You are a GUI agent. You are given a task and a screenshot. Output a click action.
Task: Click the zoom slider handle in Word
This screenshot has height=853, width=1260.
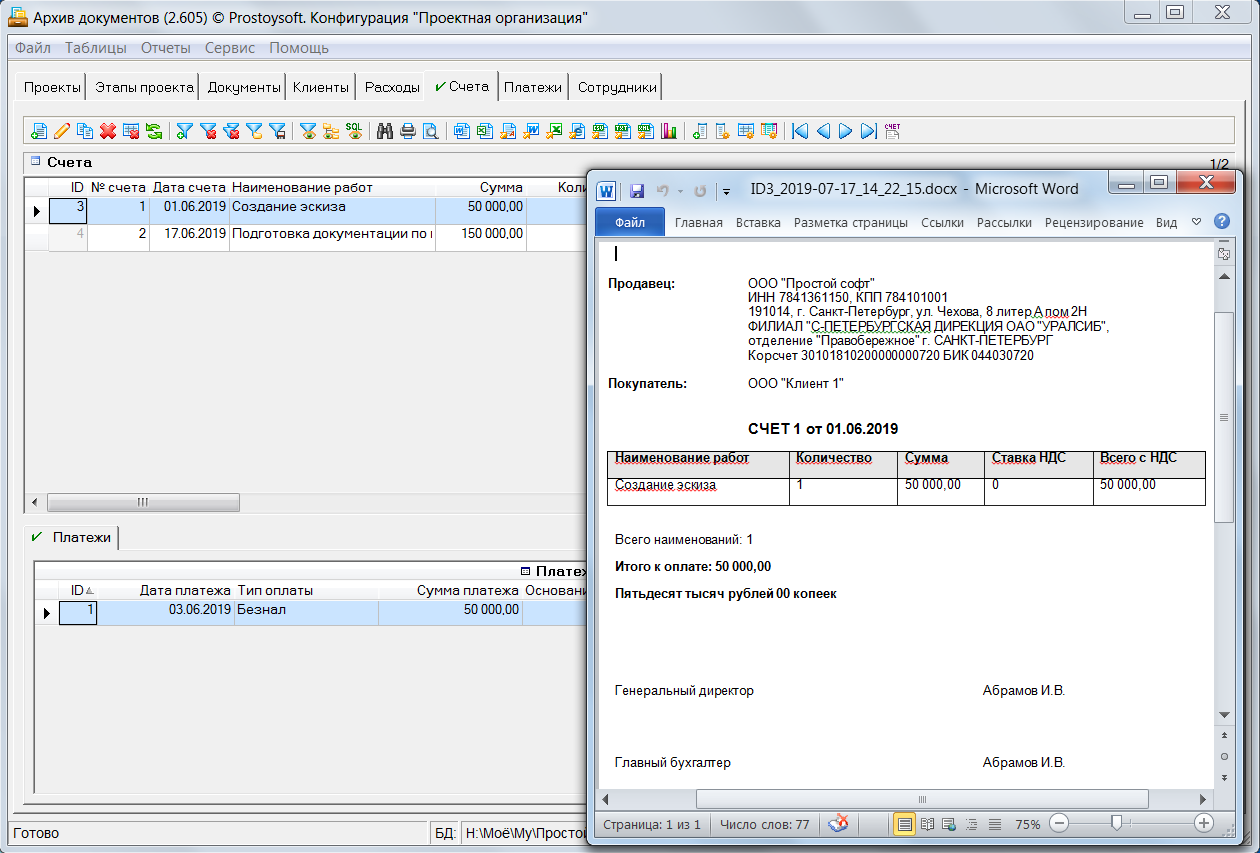tap(1116, 823)
